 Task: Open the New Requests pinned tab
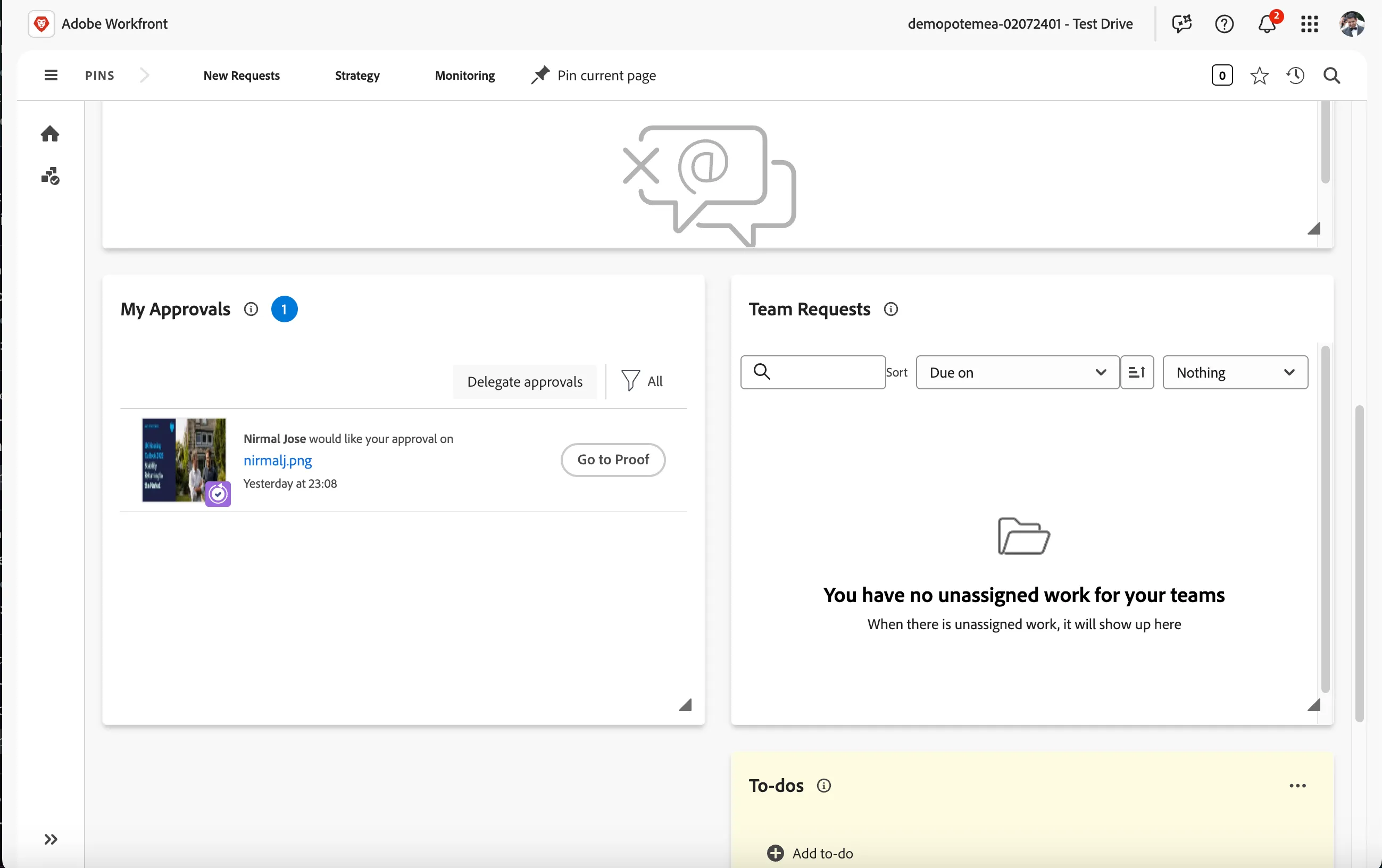tap(242, 75)
